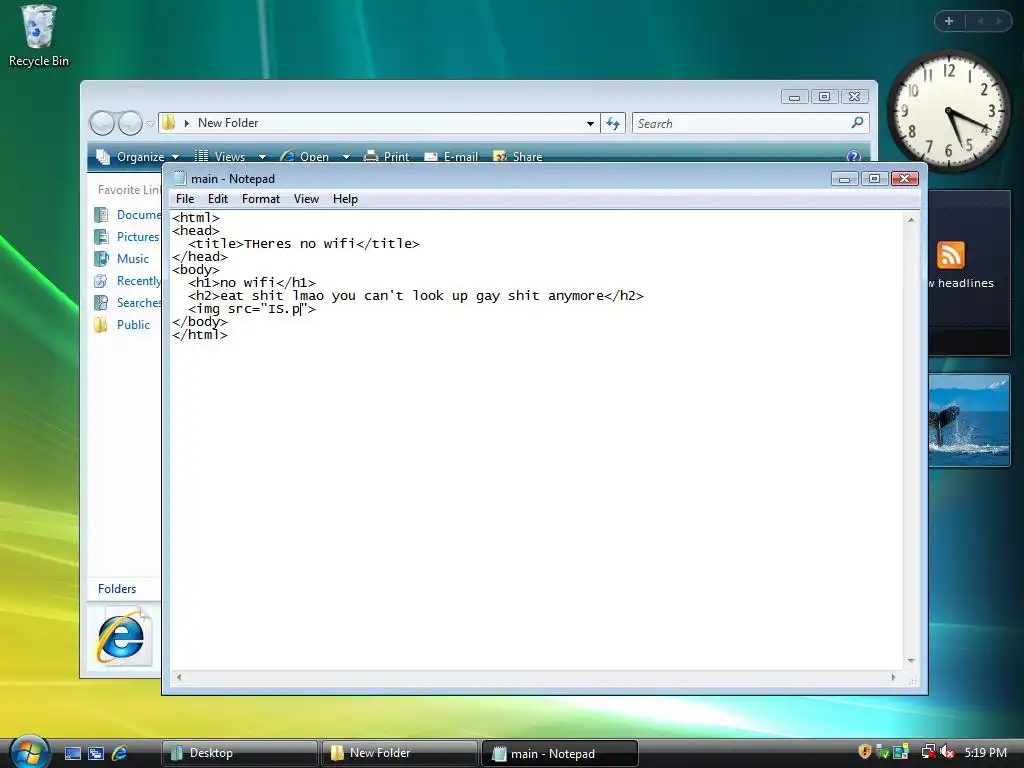This screenshot has width=1024, height=768.
Task: Click the Refresh button beside address bar
Action: tap(613, 123)
